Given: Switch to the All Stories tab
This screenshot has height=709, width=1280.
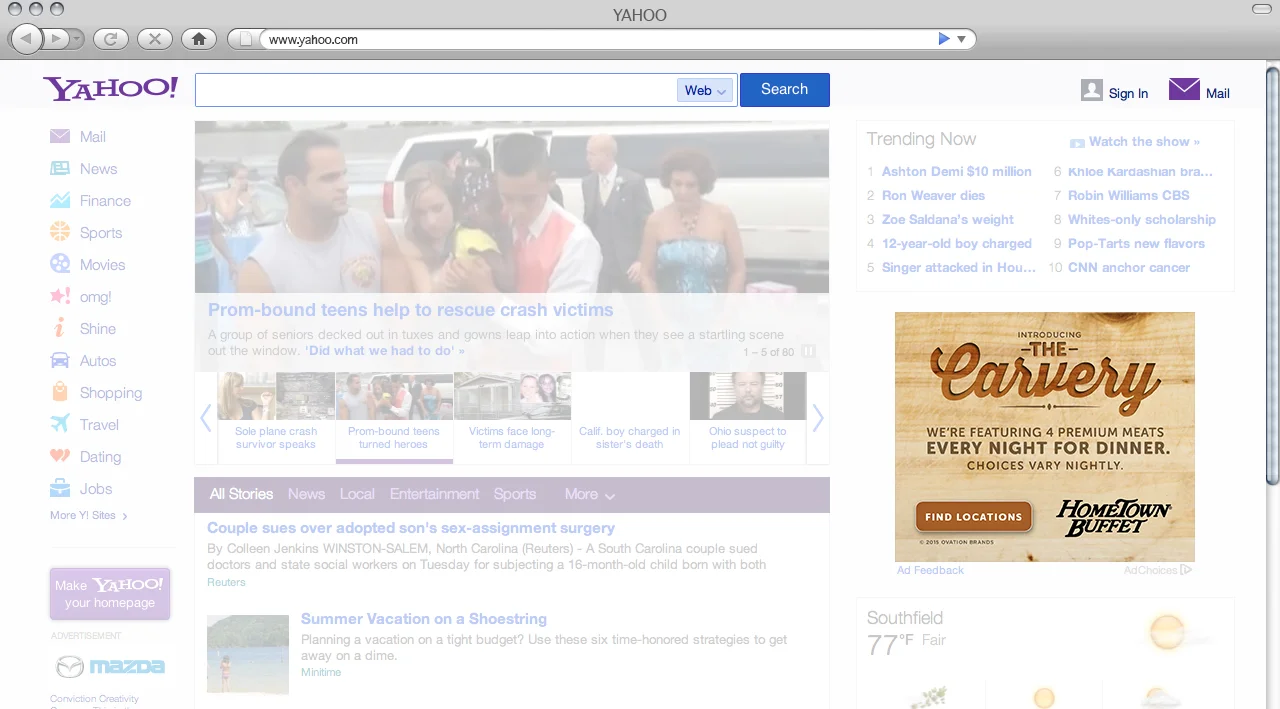Looking at the screenshot, I should (x=241, y=494).
